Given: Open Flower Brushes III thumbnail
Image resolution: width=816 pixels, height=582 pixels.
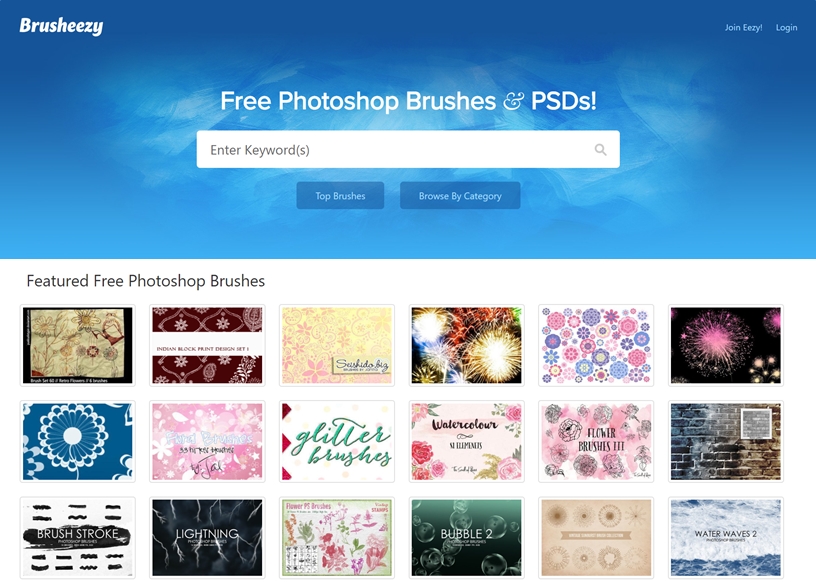Looking at the screenshot, I should tap(596, 441).
